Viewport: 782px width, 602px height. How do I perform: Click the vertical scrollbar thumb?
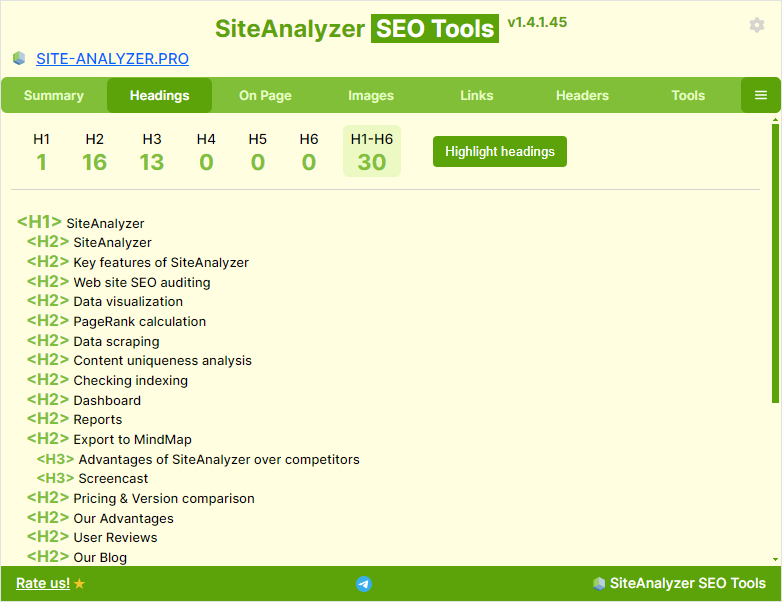tap(775, 263)
